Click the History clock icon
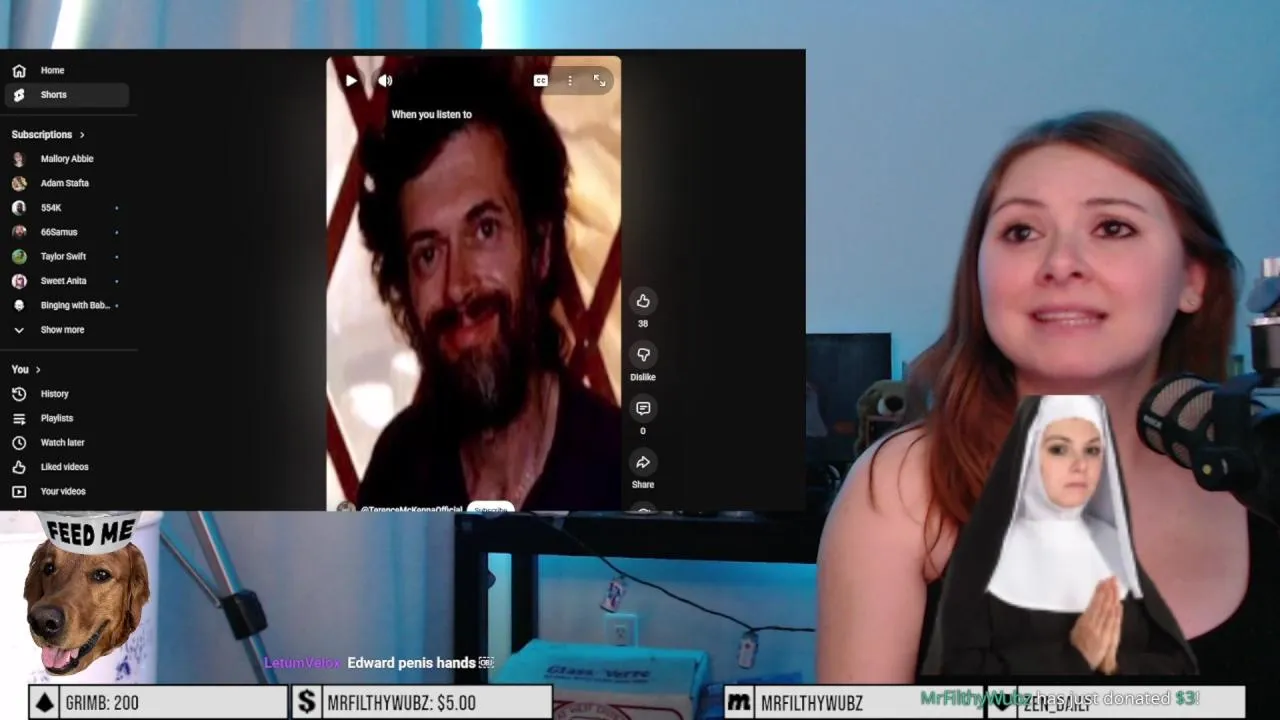Image resolution: width=1280 pixels, height=720 pixels. pos(19,394)
